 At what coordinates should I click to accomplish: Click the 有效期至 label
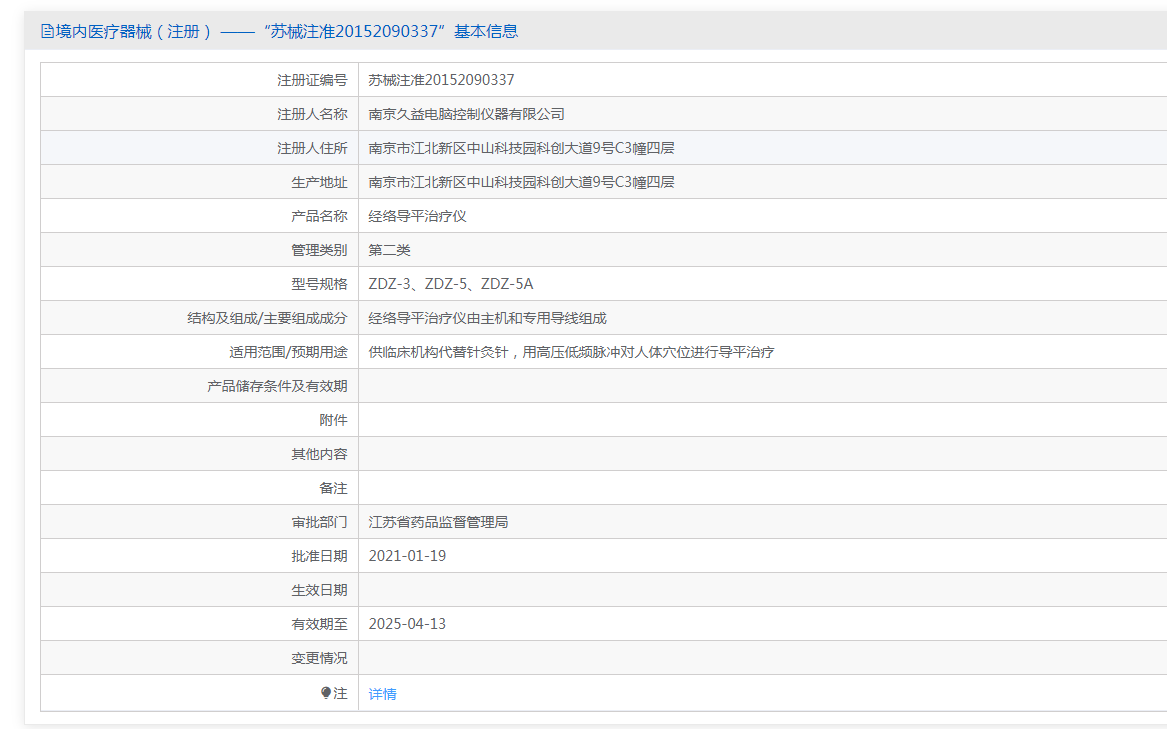(x=319, y=624)
